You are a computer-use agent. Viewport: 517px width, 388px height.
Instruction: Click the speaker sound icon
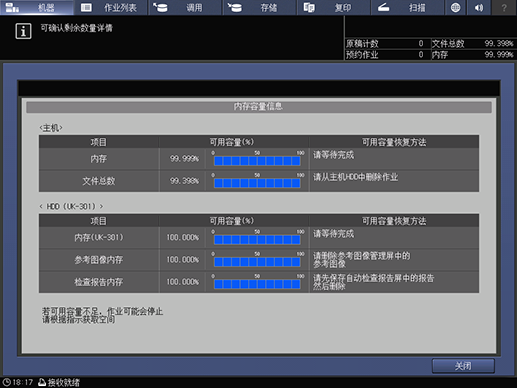point(479,7)
